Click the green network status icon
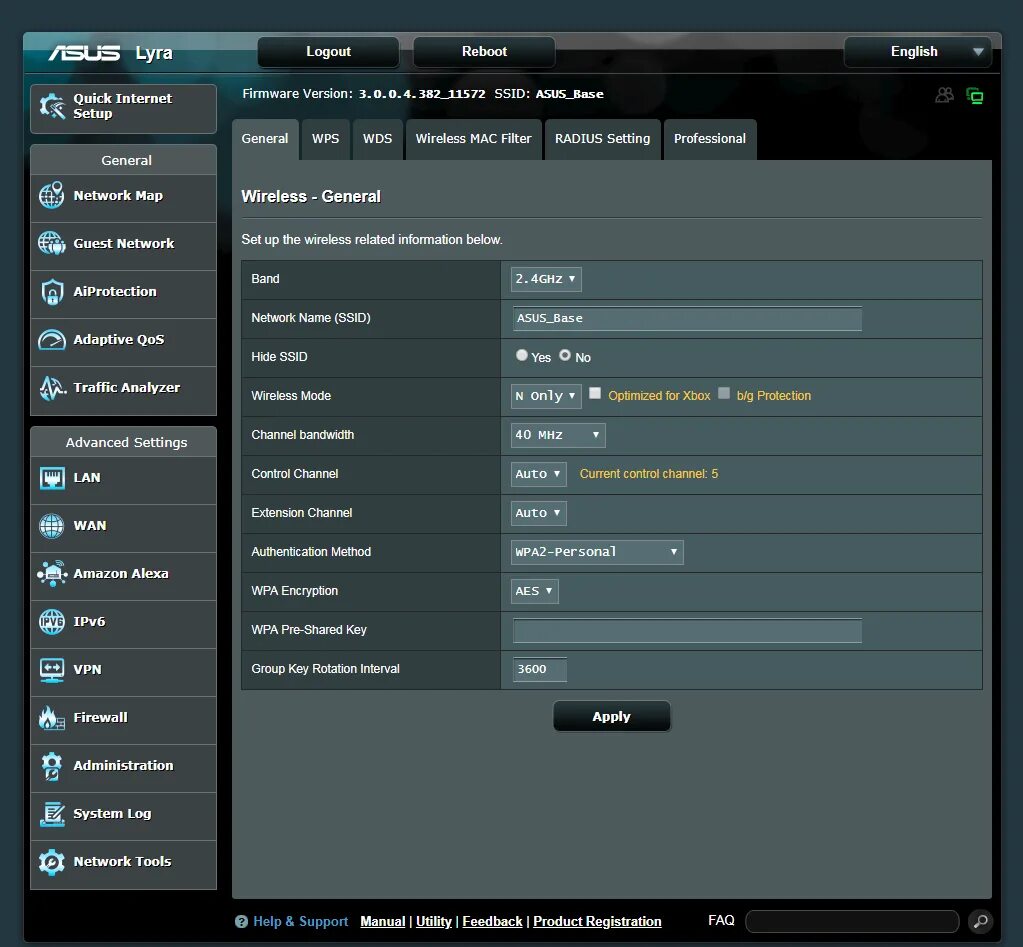 tap(975, 96)
